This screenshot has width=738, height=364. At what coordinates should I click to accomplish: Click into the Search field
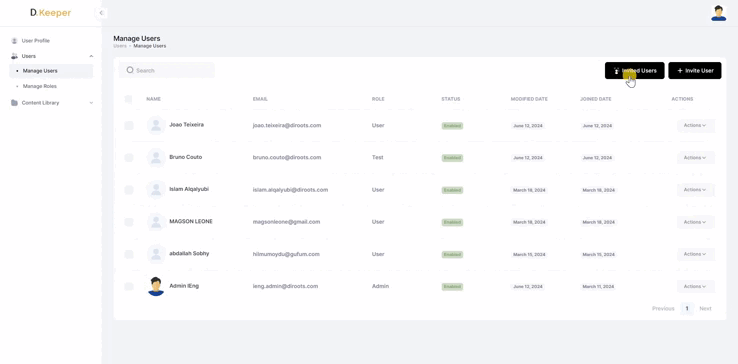click(167, 70)
